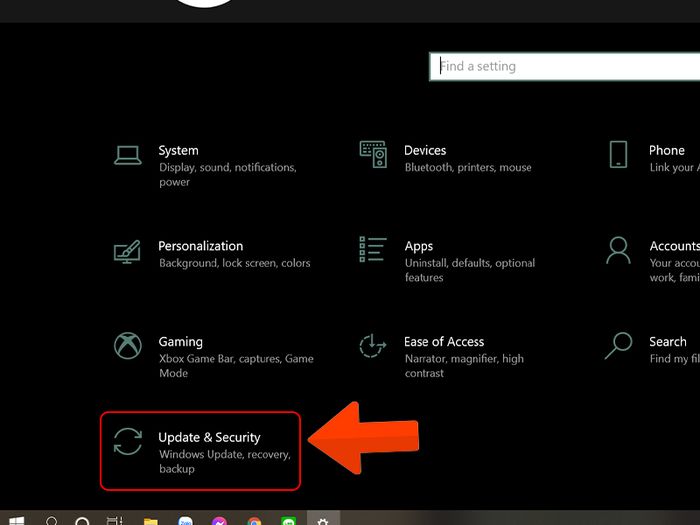
Task: Open the Windows Start menu
Action: (17, 521)
